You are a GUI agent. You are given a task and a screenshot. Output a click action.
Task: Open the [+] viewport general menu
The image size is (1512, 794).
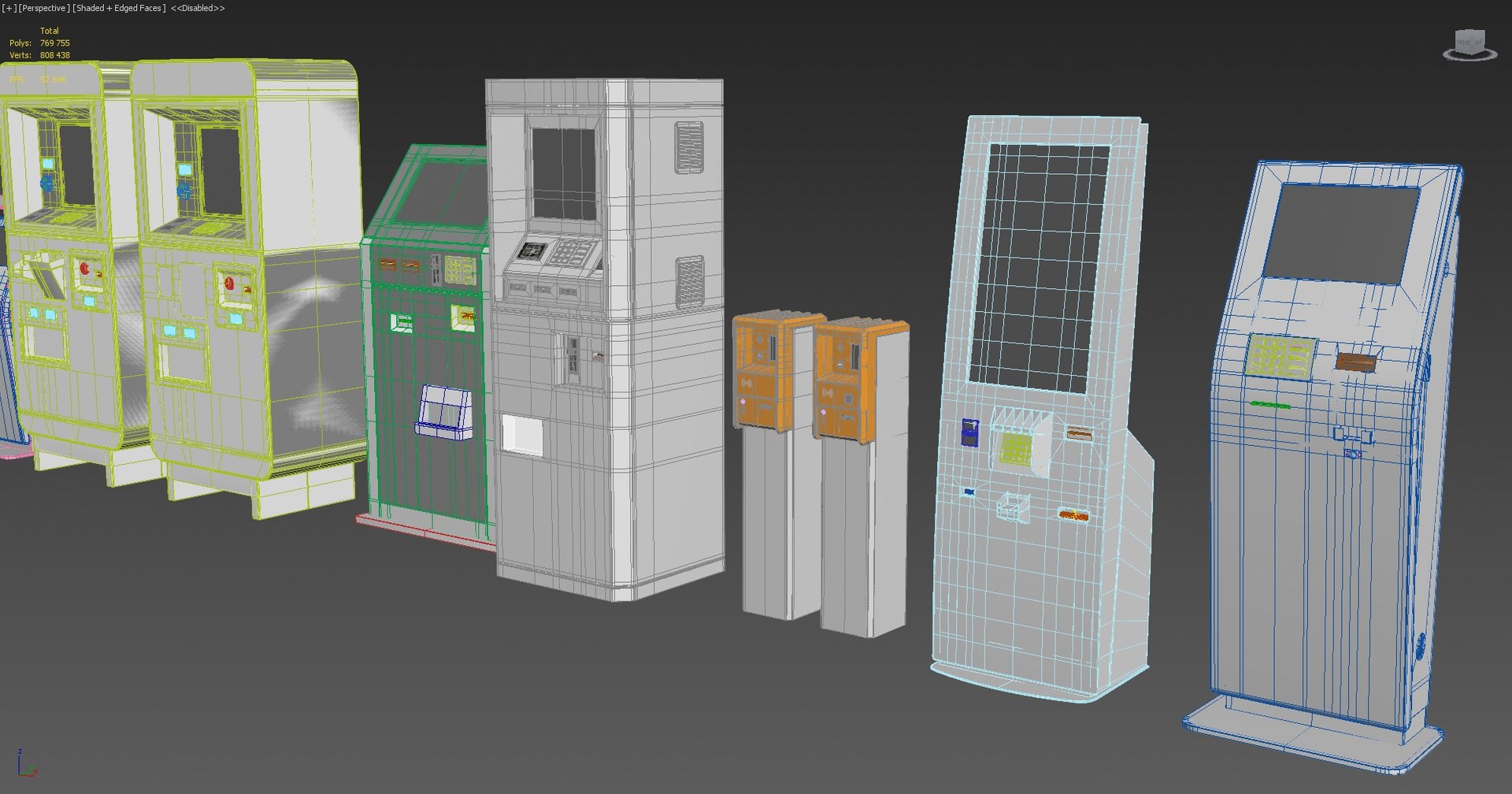tap(9, 8)
